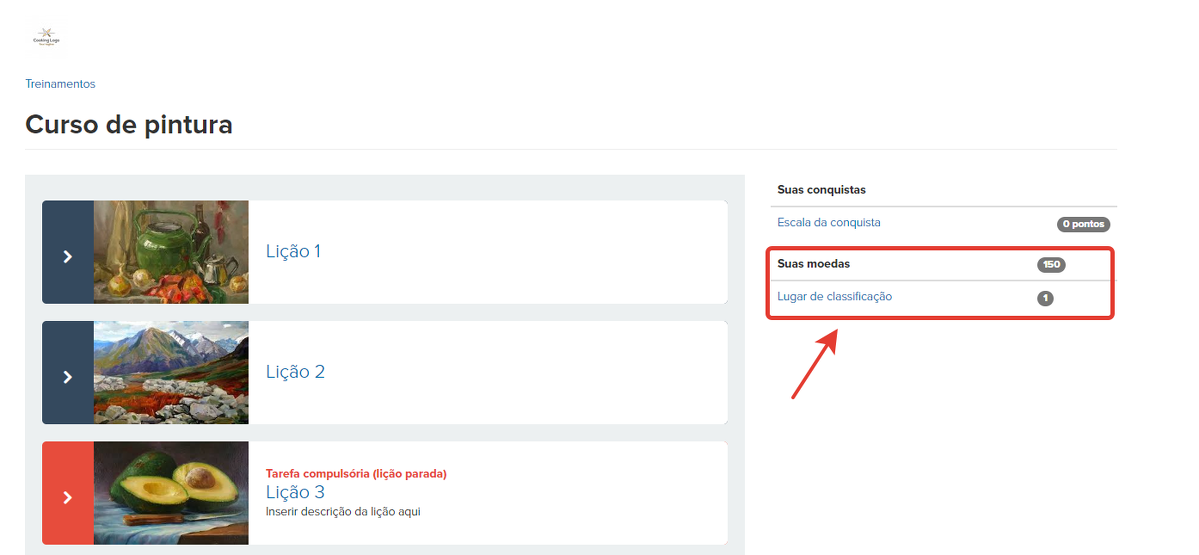Open the Lição 2 title link
Image resolution: width=1199 pixels, height=555 pixels.
(x=295, y=372)
